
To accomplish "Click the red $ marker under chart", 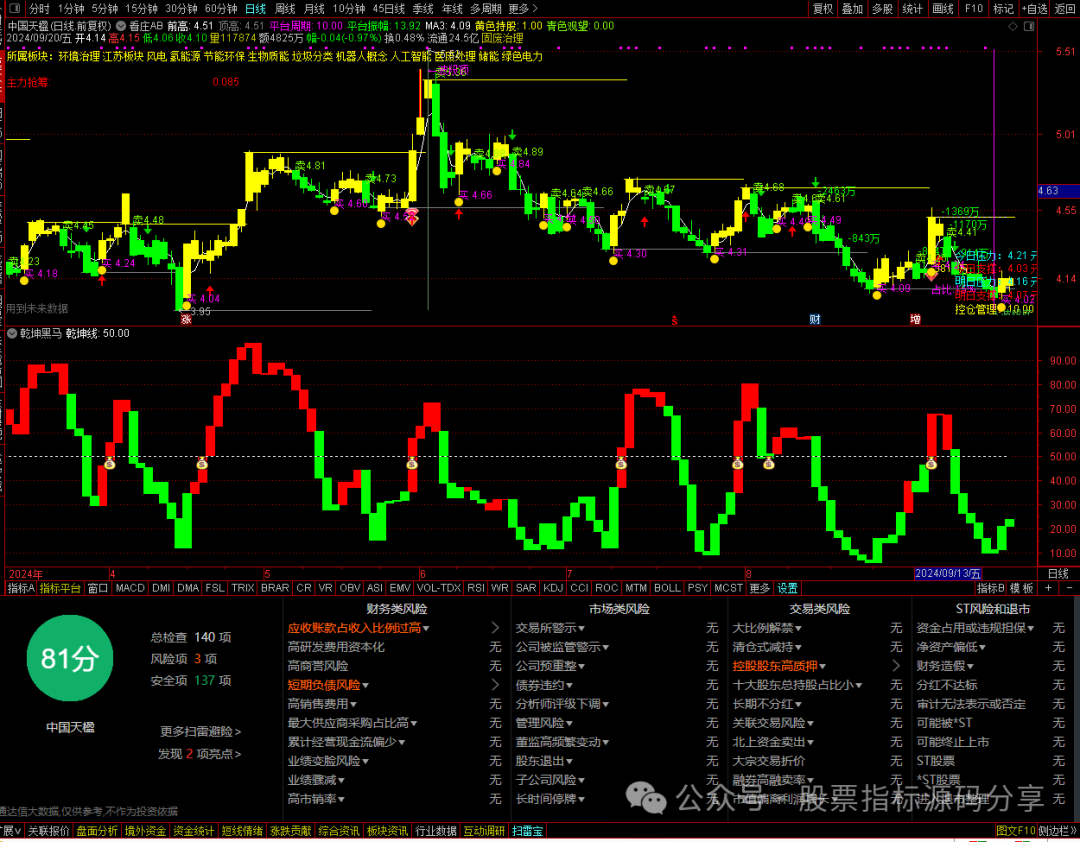I will coord(674,320).
